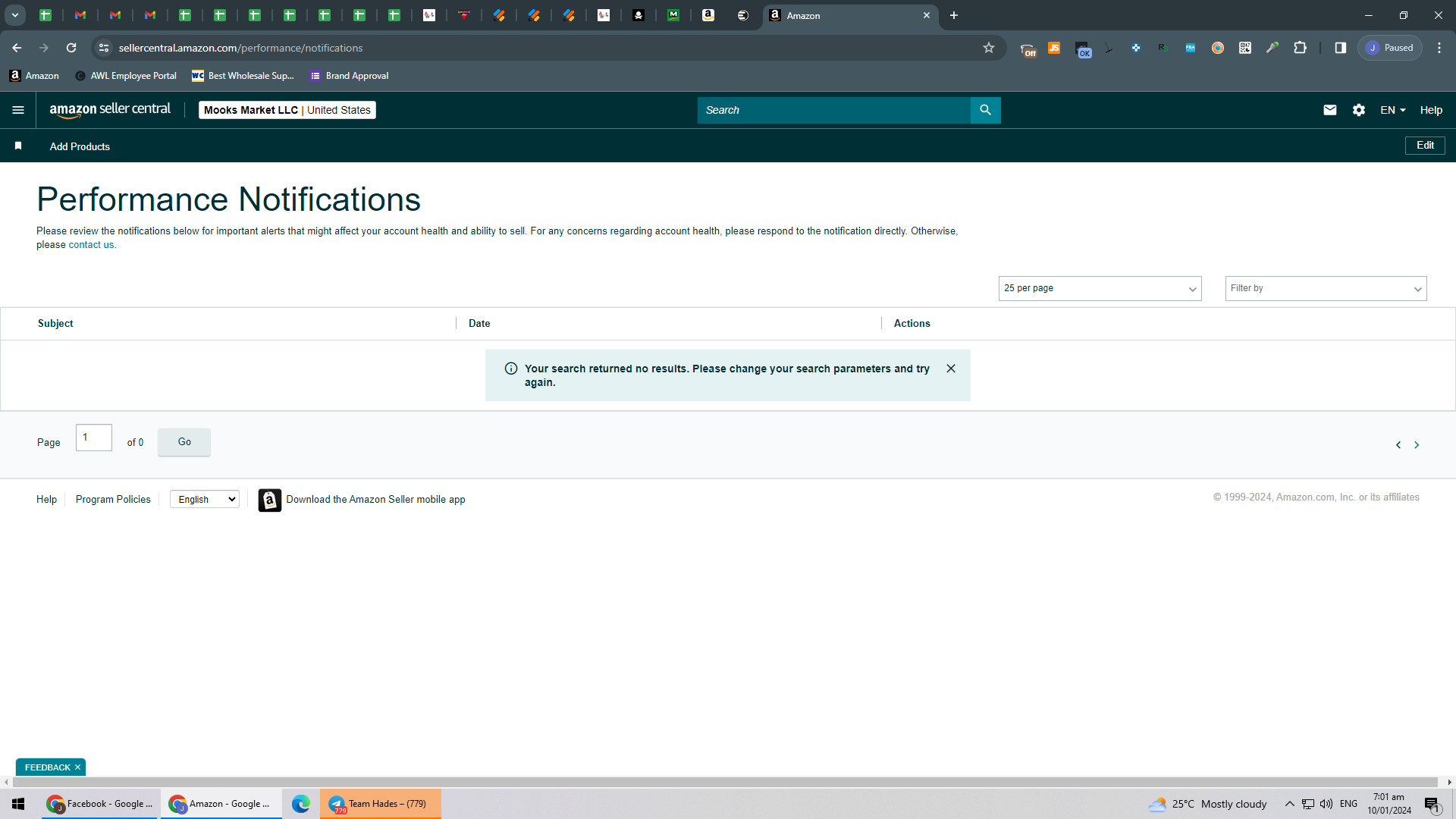This screenshot has width=1456, height=819.
Task: Click the browser back arrow
Action: [17, 48]
